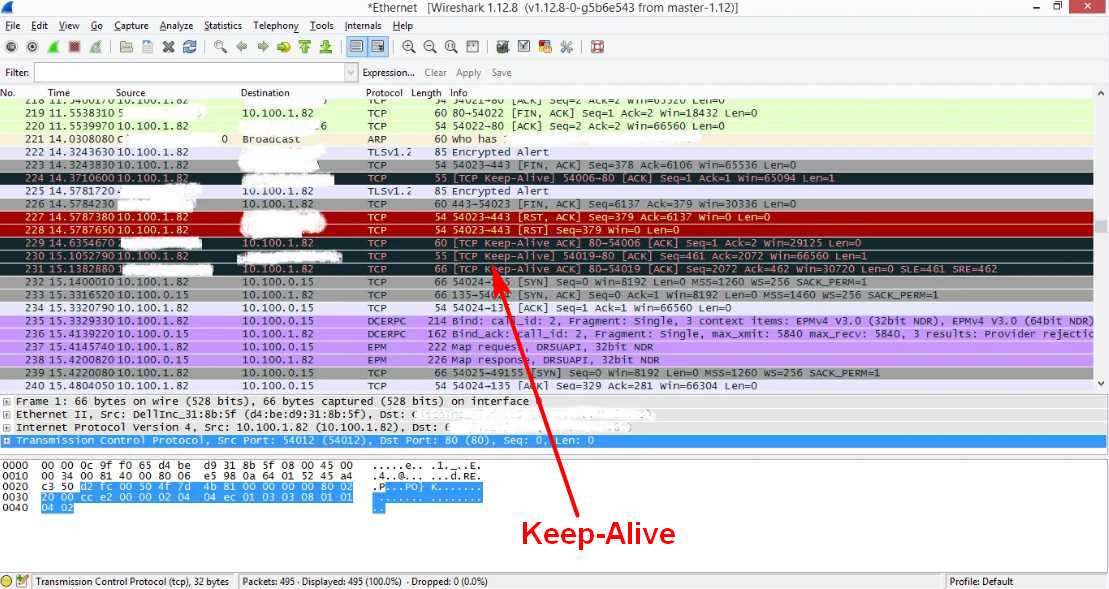Reload the capture file
This screenshot has width=1109, height=589.
(189, 47)
